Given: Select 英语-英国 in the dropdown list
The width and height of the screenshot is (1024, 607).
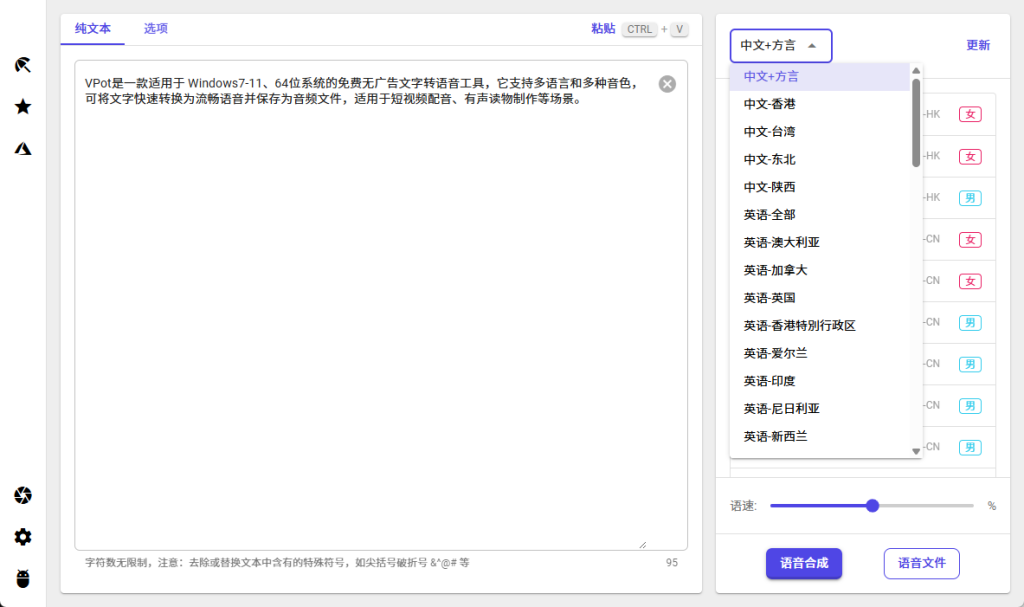Looking at the screenshot, I should coord(771,297).
